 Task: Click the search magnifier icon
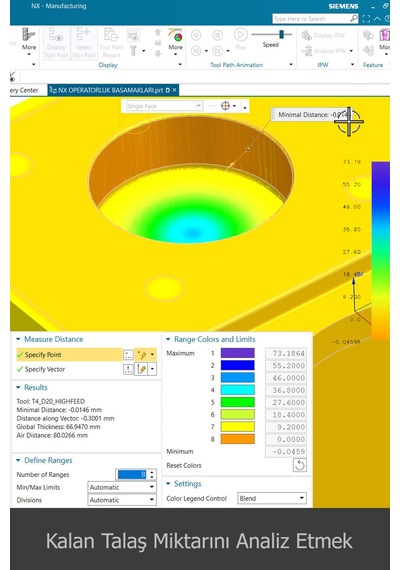pos(354,19)
